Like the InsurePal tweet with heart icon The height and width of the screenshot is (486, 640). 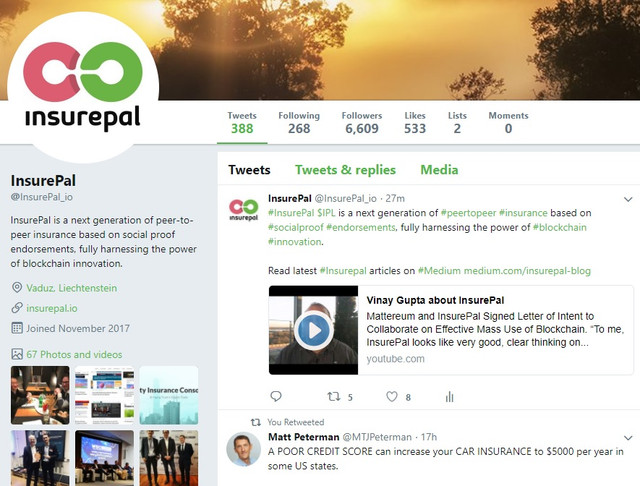pos(392,396)
